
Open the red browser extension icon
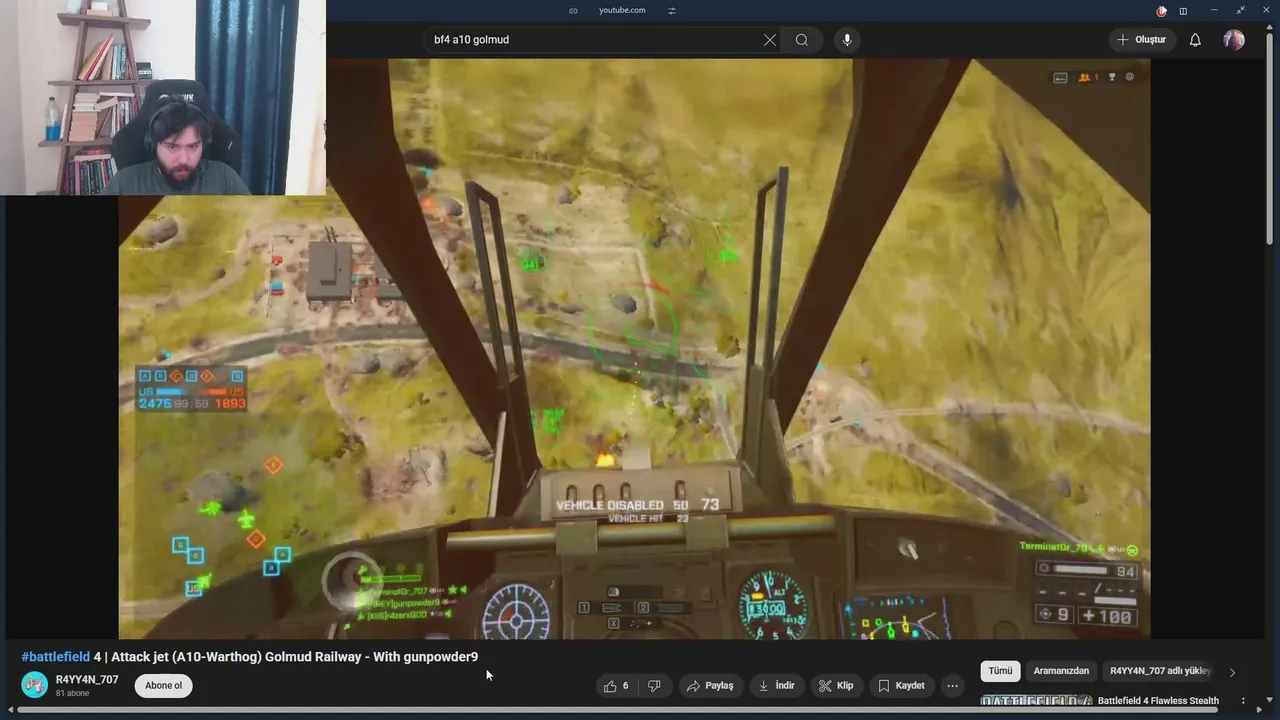point(1161,11)
